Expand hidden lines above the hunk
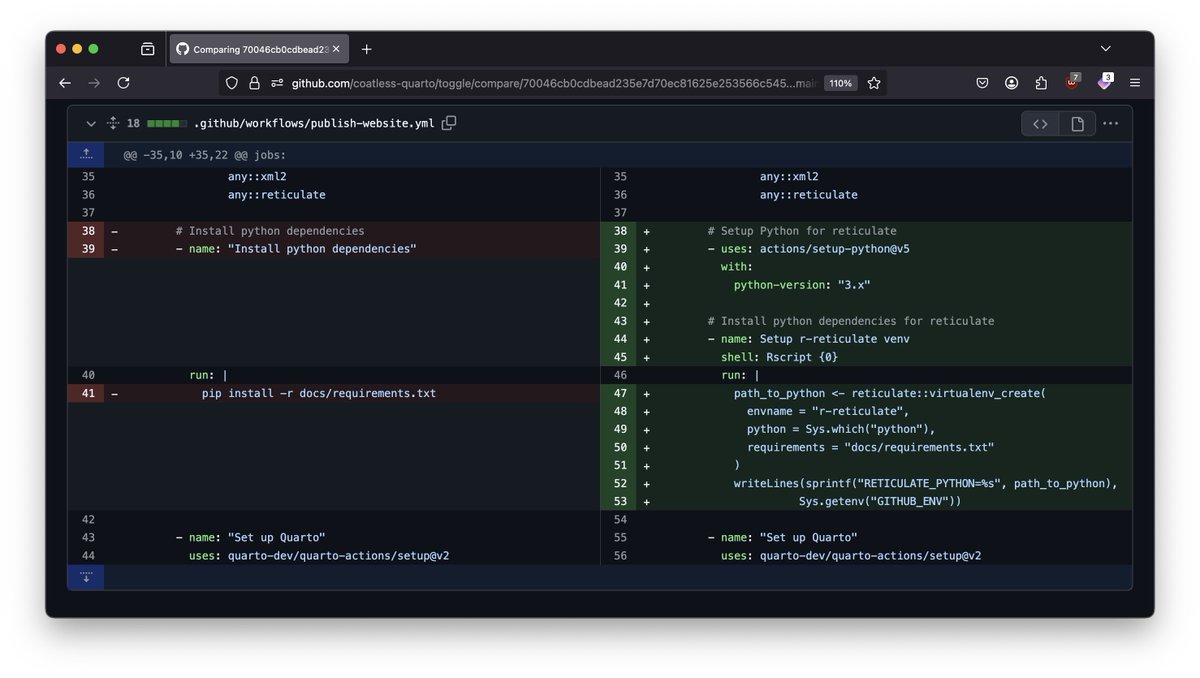Viewport: 1200px width, 678px height. tap(86, 154)
